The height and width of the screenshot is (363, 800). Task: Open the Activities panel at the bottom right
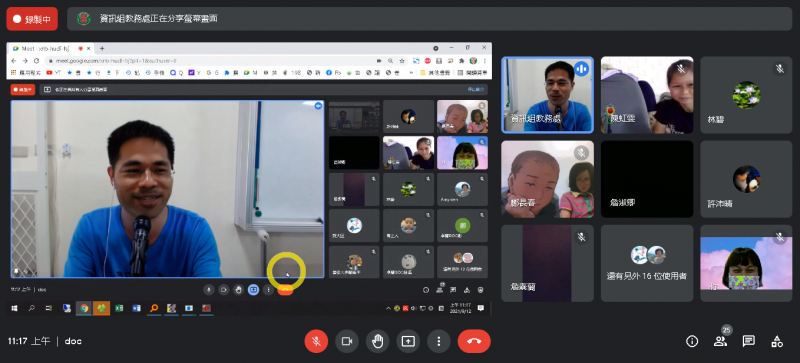777,341
